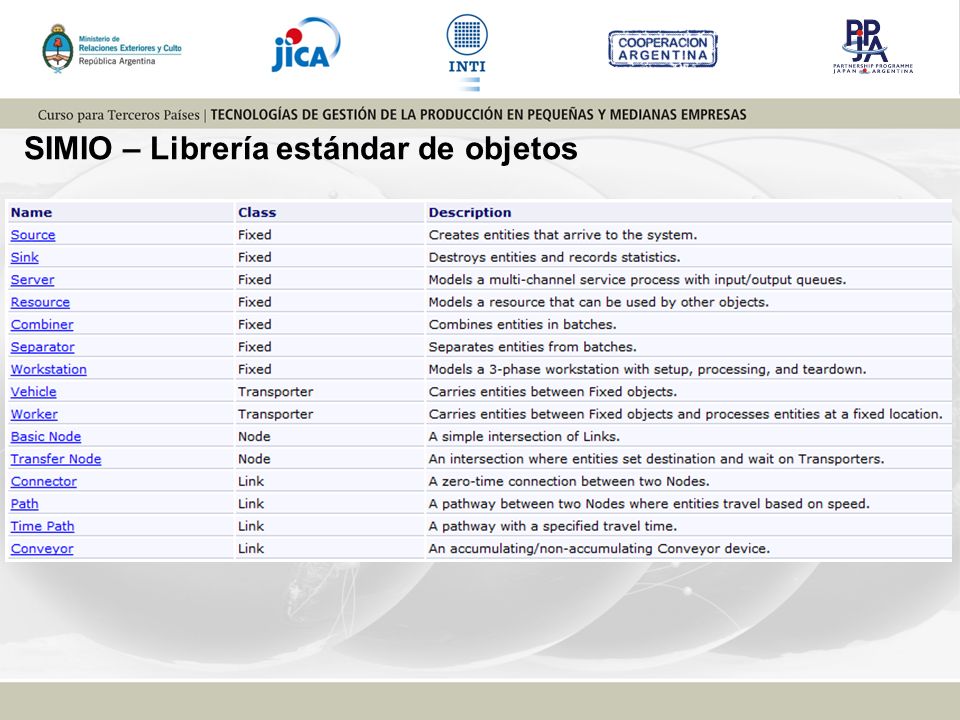This screenshot has width=960, height=720.
Task: Click the Node class cell in Transfer Node row
Action: pyautogui.click(x=254, y=459)
